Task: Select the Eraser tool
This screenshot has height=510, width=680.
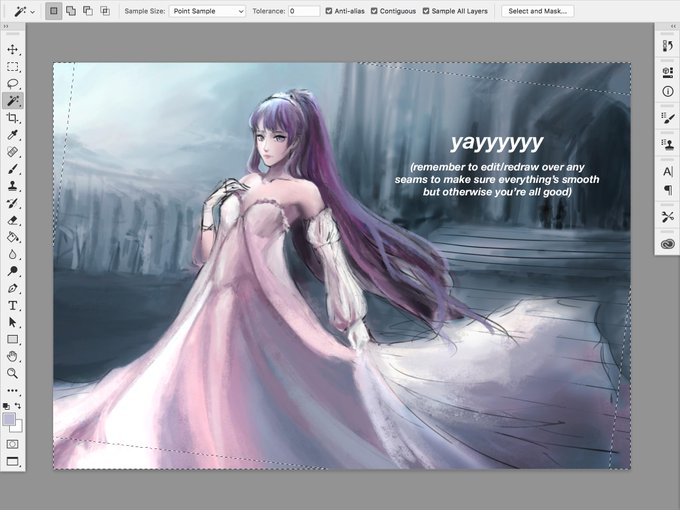Action: [13, 220]
